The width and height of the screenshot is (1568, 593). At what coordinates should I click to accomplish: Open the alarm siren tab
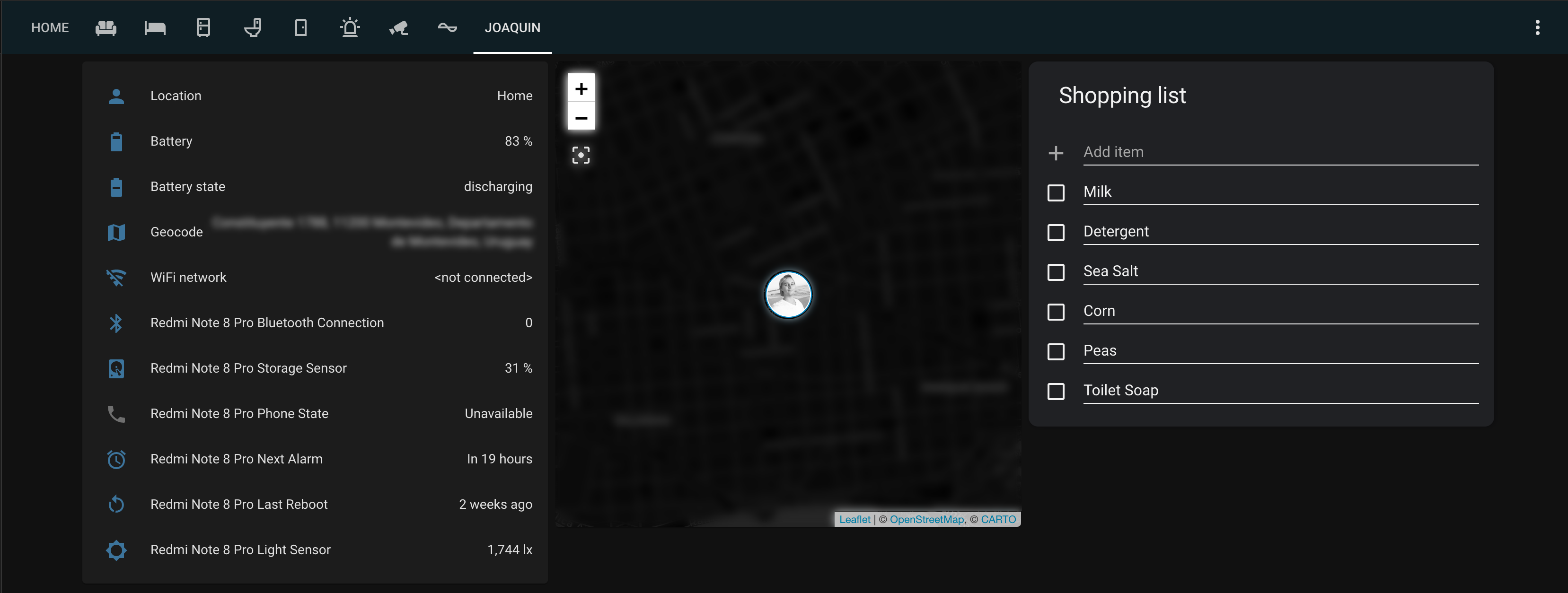(x=350, y=27)
